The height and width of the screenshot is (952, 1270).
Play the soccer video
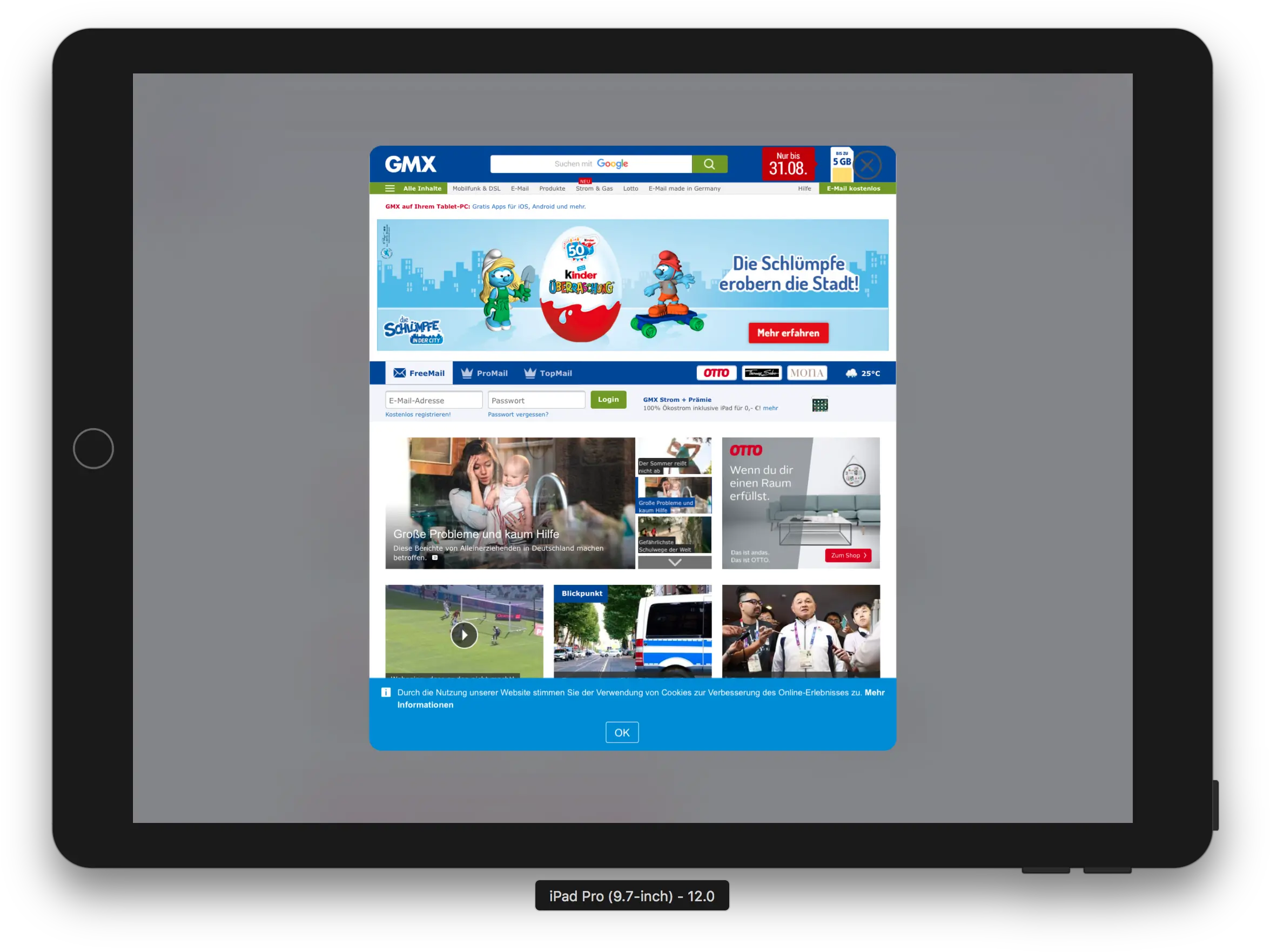[465, 636]
